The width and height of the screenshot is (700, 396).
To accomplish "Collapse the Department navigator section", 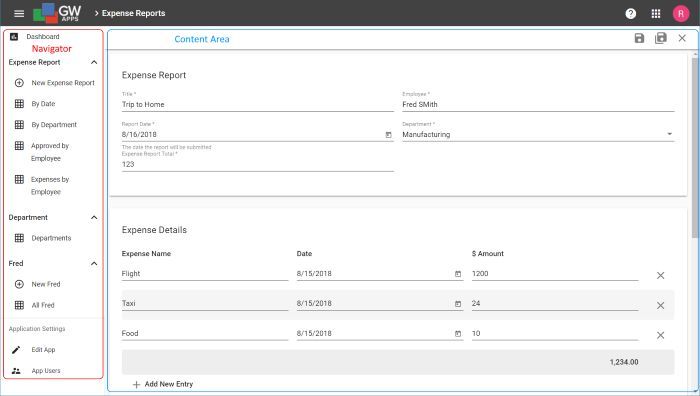I will coord(94,217).
